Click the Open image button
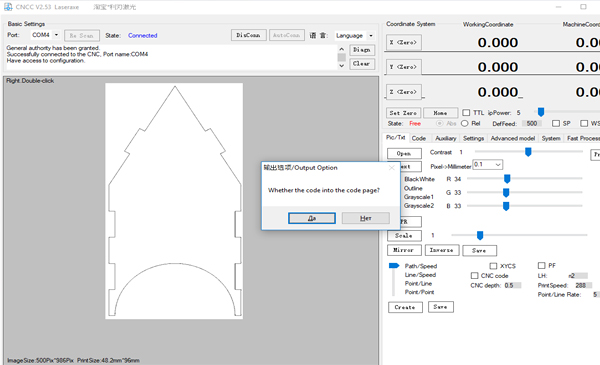This screenshot has height=365, width=600. 404,153
